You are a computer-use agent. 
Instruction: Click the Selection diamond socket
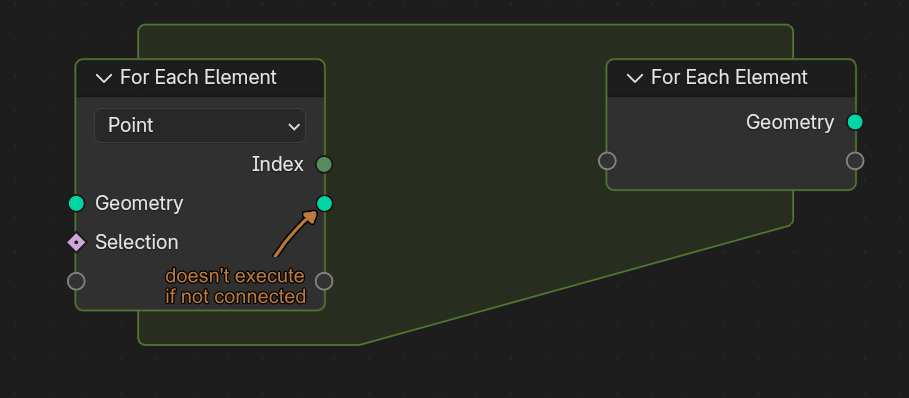coord(76,242)
